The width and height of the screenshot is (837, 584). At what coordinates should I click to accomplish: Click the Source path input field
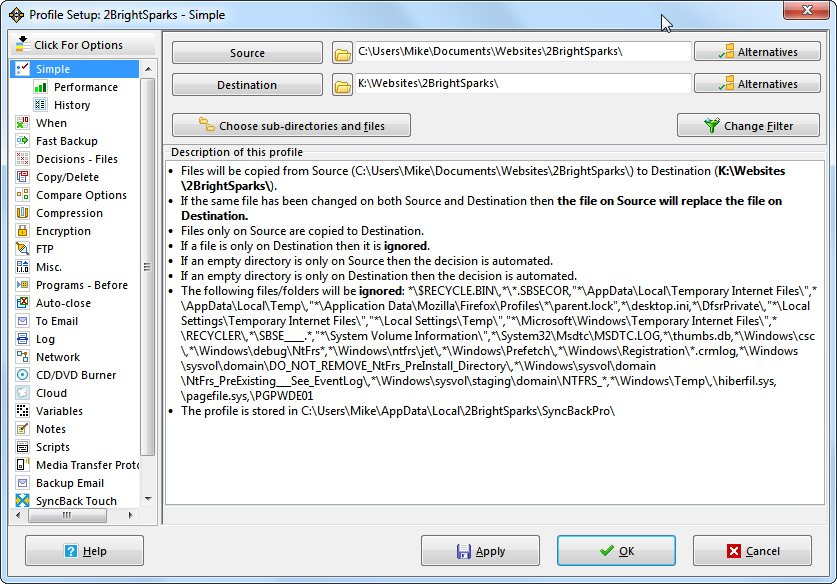coord(523,52)
